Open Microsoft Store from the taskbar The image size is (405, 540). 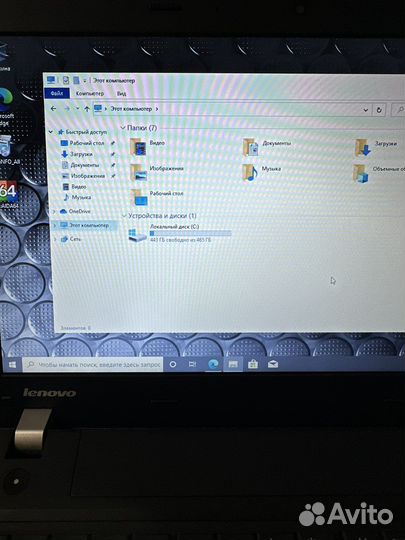253,364
